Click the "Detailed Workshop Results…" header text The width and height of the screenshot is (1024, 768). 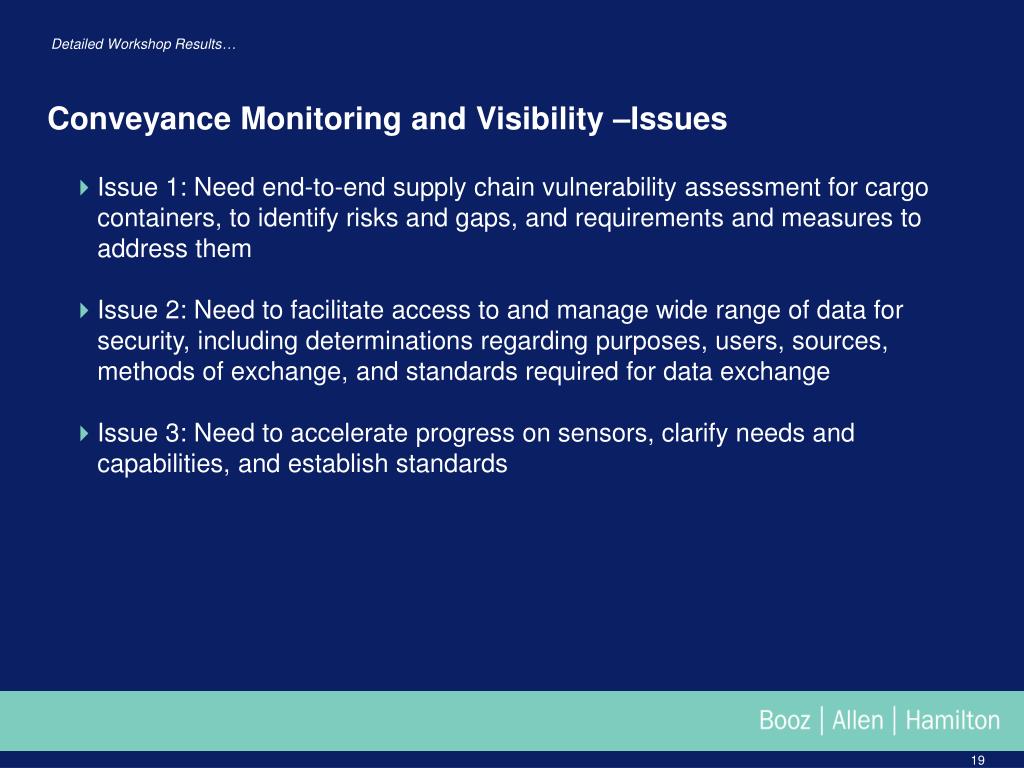(x=144, y=44)
